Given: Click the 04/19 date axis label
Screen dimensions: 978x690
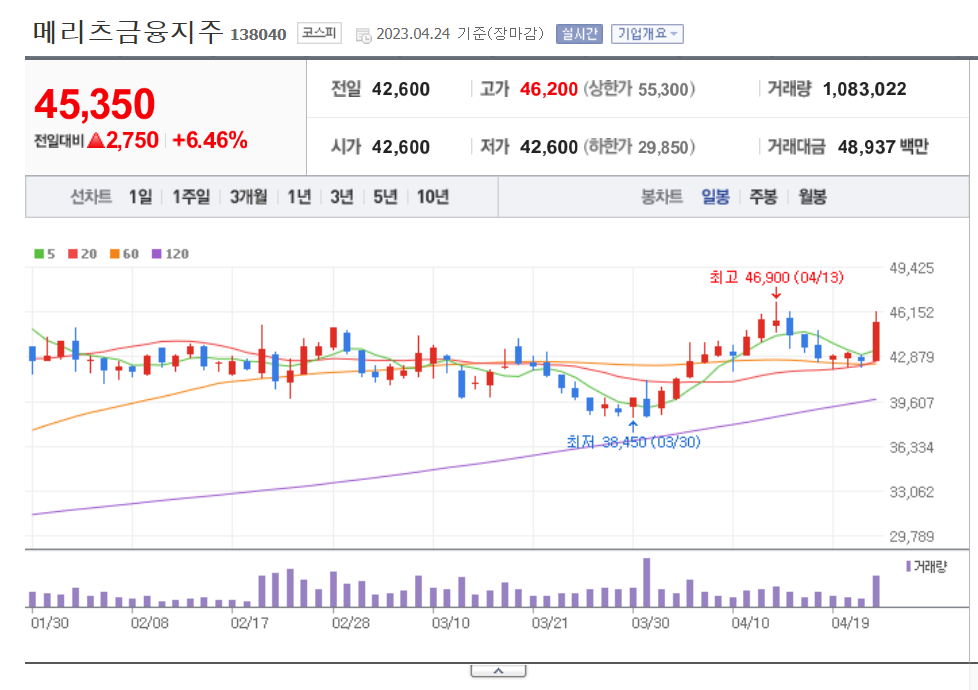Looking at the screenshot, I should tap(850, 623).
